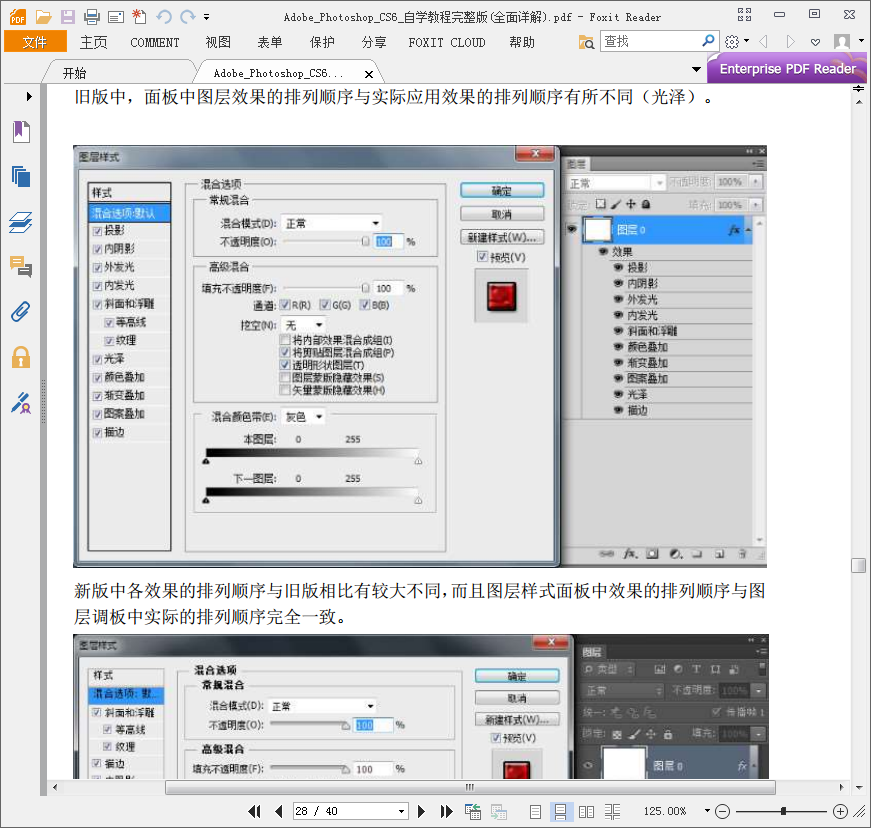Open the Bookmarks panel in sidebar
This screenshot has height=828, width=871.
(x=21, y=132)
